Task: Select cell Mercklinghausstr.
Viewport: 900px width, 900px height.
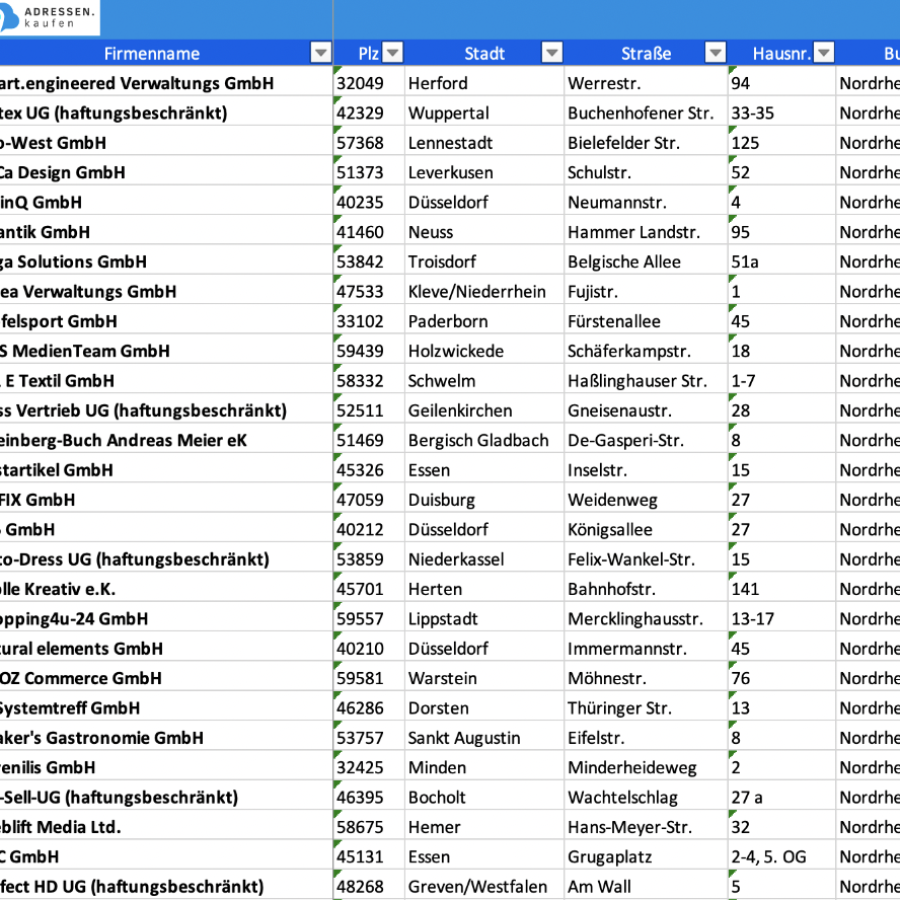Action: point(646,620)
